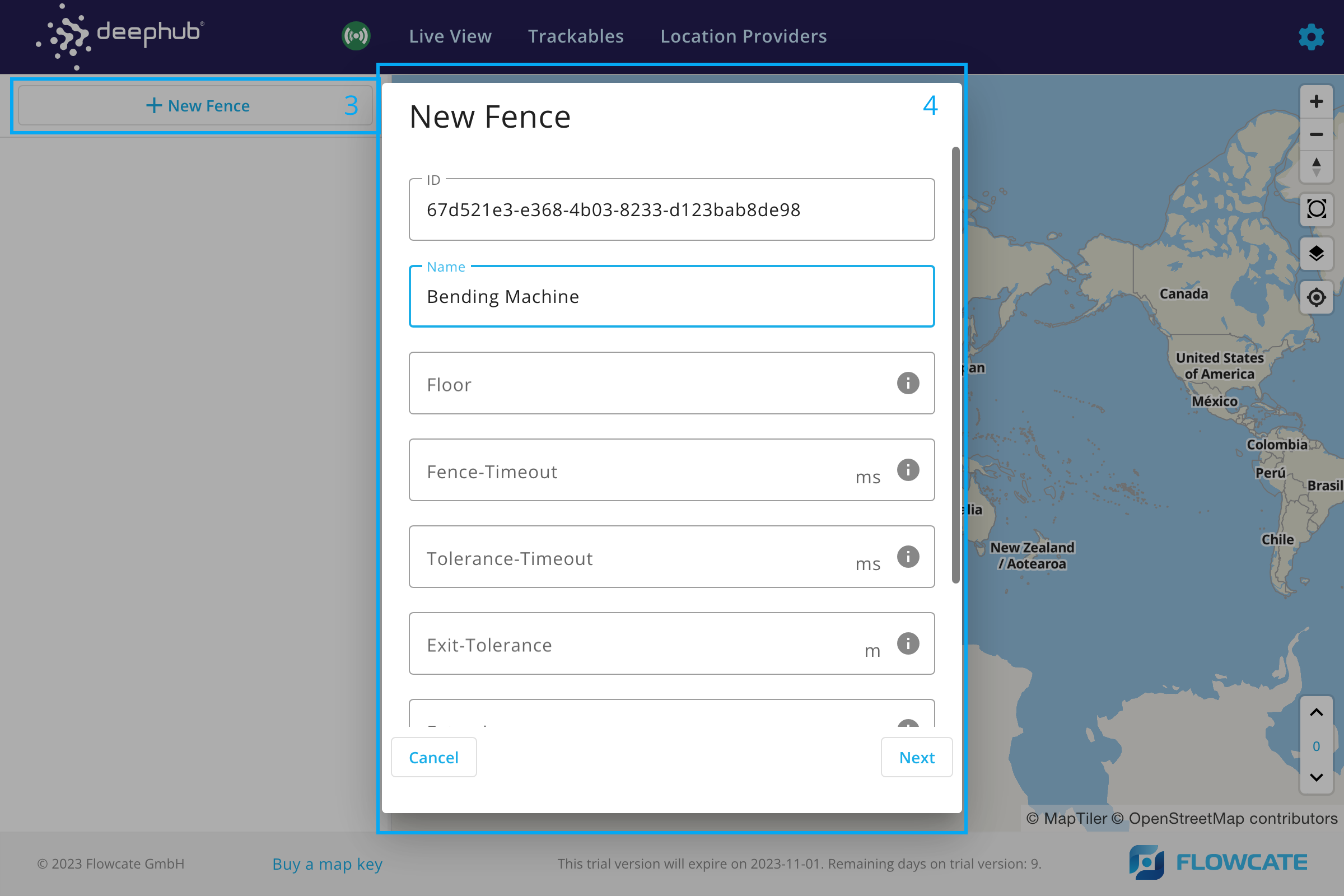Screen dimensions: 1344x896
Task: Click the scroll up arrow on right panel
Action: tap(1316, 712)
